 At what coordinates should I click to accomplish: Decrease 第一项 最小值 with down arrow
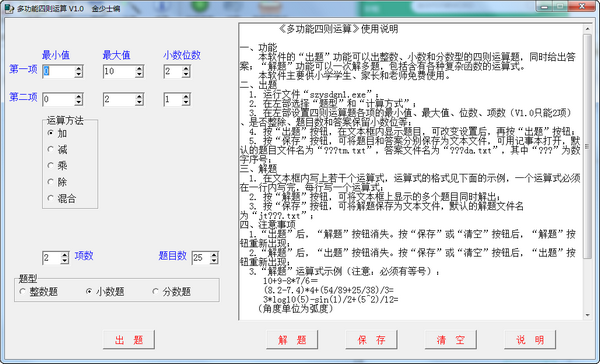(78, 74)
